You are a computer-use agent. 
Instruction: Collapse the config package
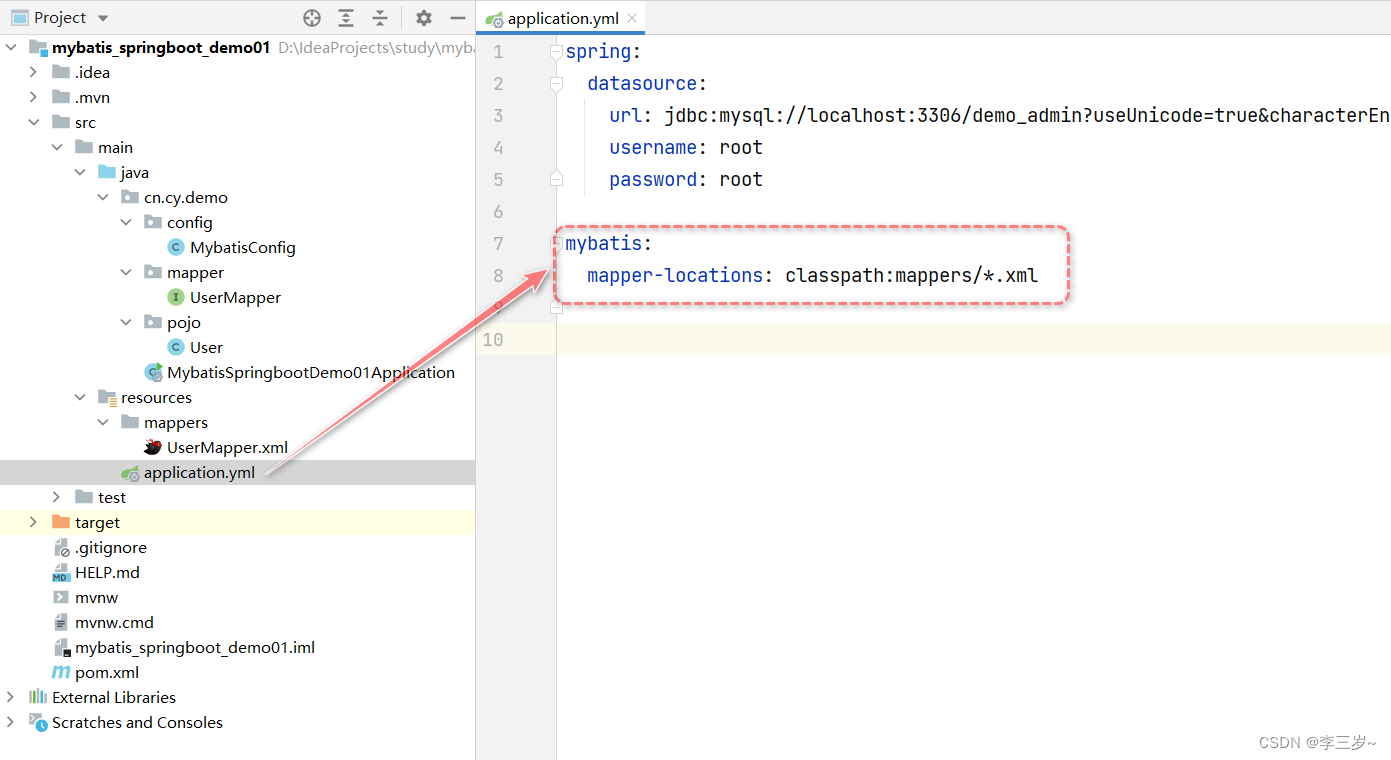[x=126, y=222]
